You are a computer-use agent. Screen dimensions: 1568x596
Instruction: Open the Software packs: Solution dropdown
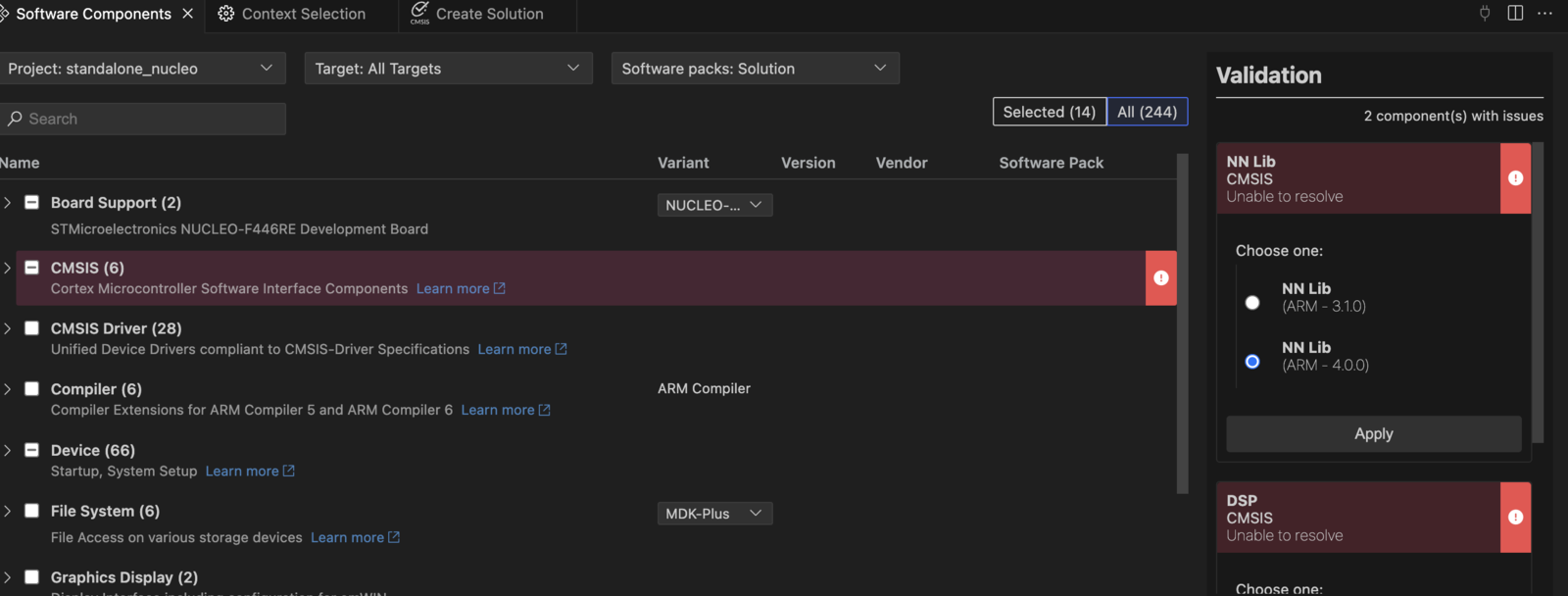[756, 69]
